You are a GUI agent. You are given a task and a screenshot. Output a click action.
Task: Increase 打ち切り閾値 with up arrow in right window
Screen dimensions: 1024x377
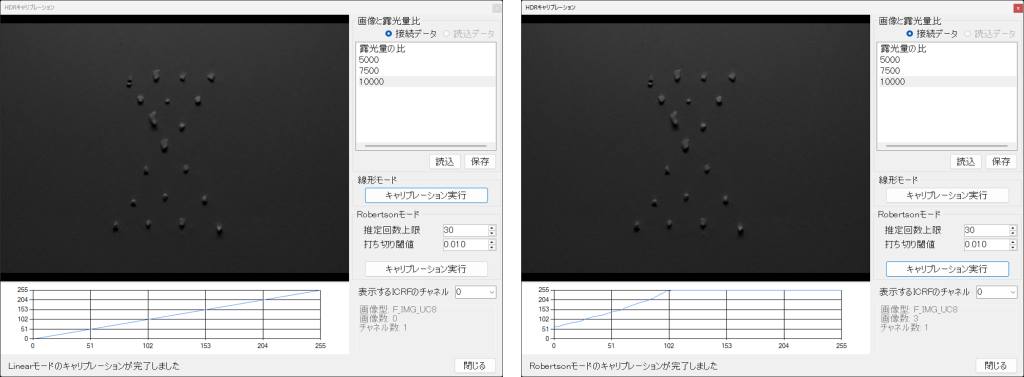[1013, 242]
